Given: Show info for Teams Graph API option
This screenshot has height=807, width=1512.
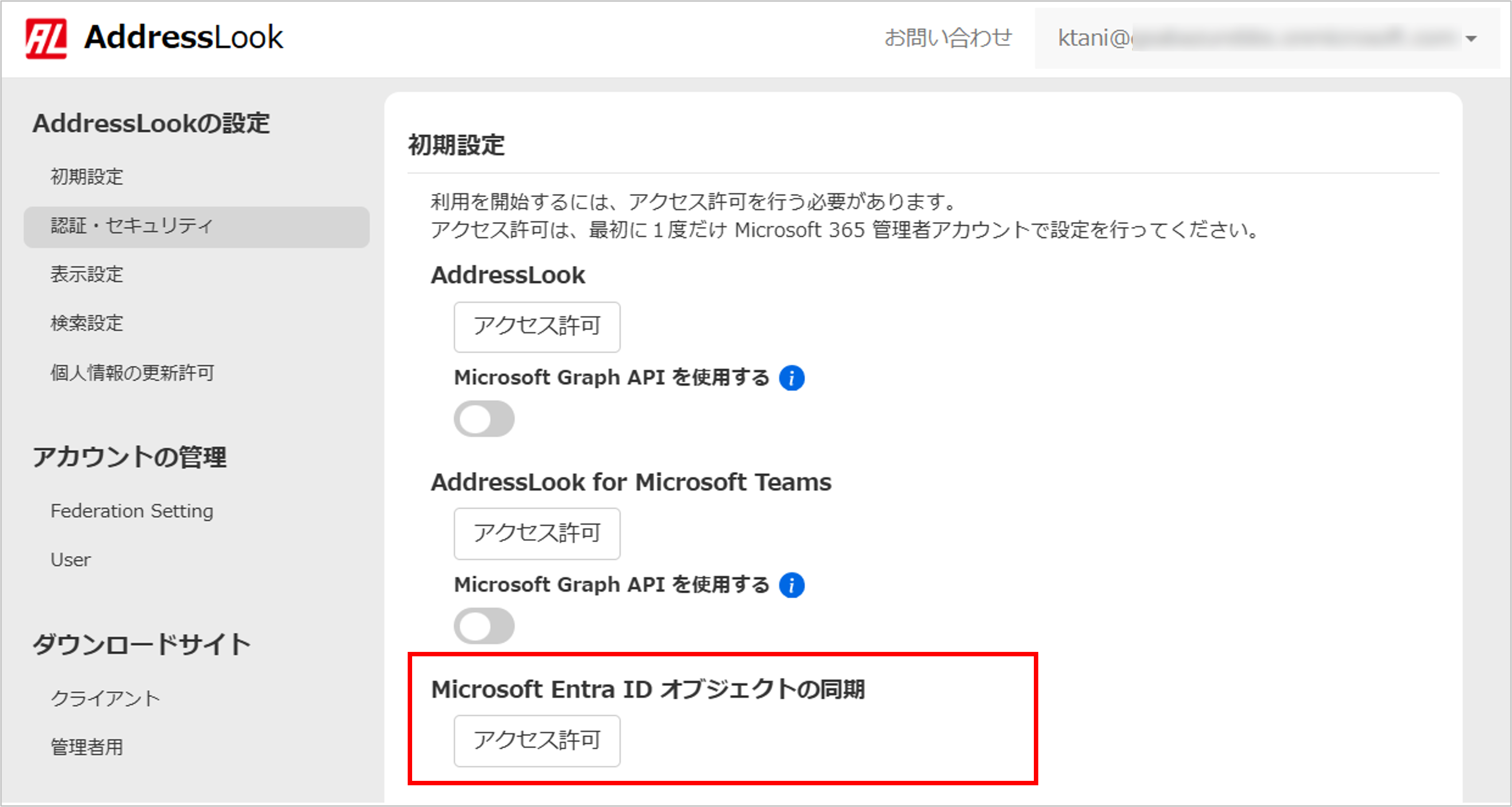Looking at the screenshot, I should click(792, 585).
